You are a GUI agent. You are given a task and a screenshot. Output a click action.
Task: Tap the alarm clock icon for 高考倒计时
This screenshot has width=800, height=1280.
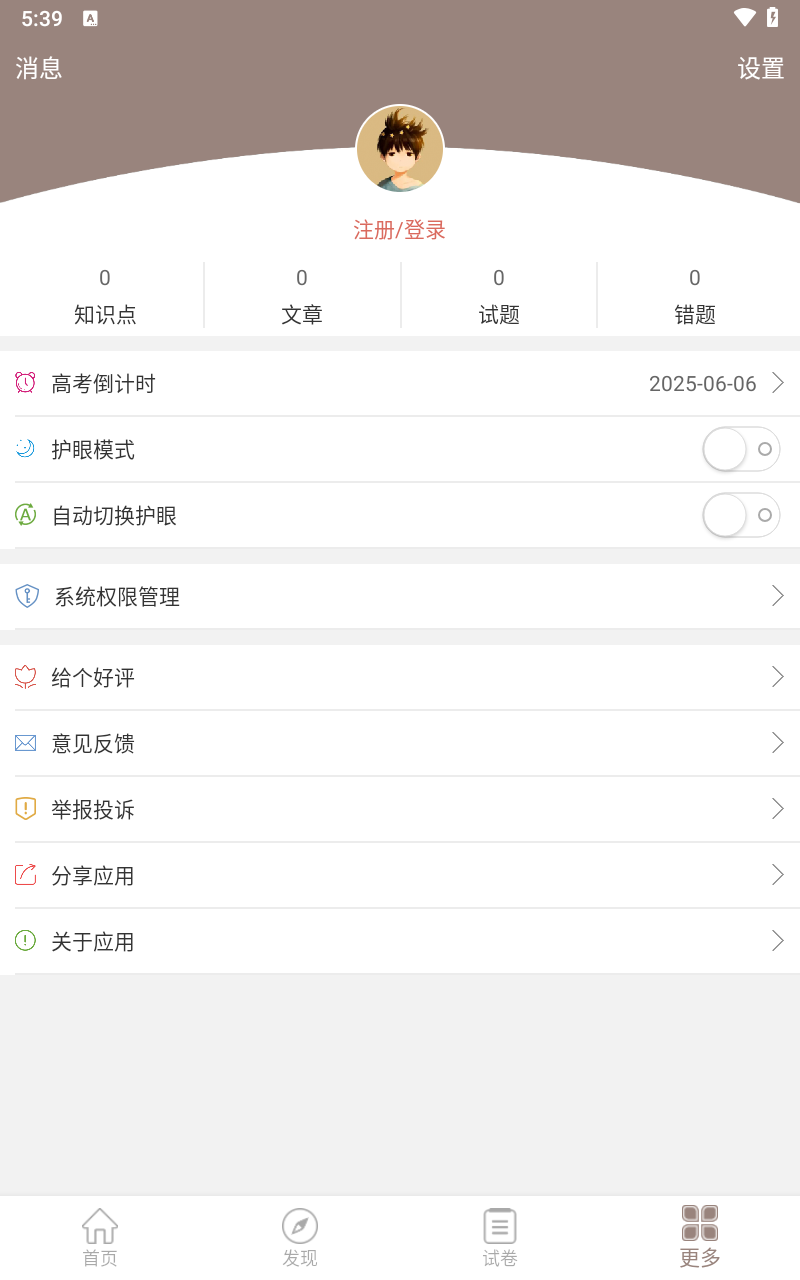tap(25, 383)
